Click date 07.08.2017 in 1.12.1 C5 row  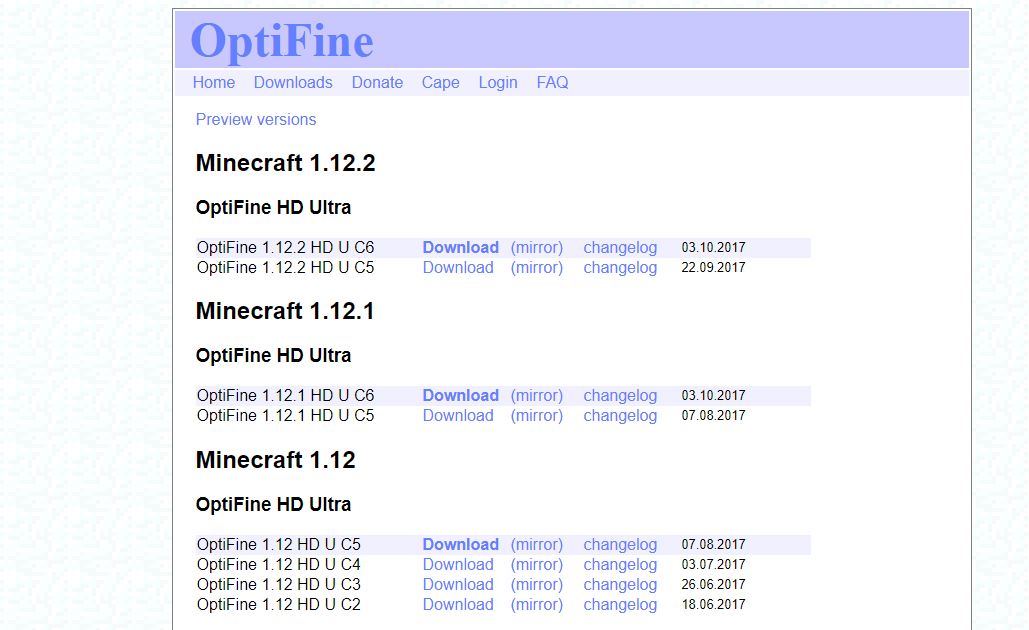[713, 415]
